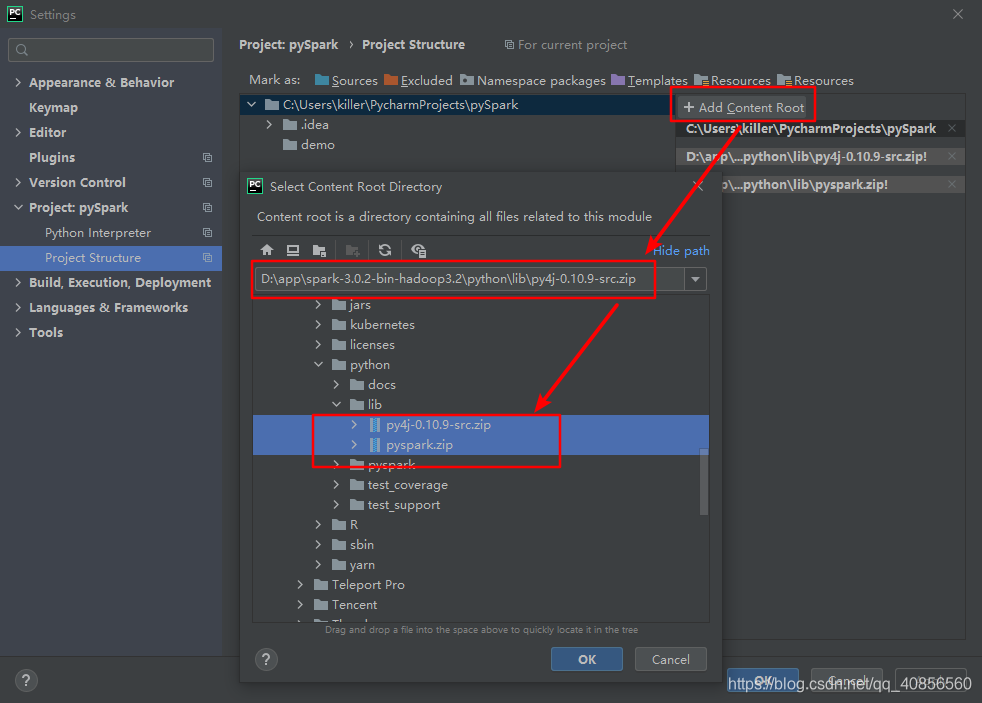Viewport: 982px width, 703px height.
Task: Expand Build, Execution, Deployment group
Action: pos(18,282)
